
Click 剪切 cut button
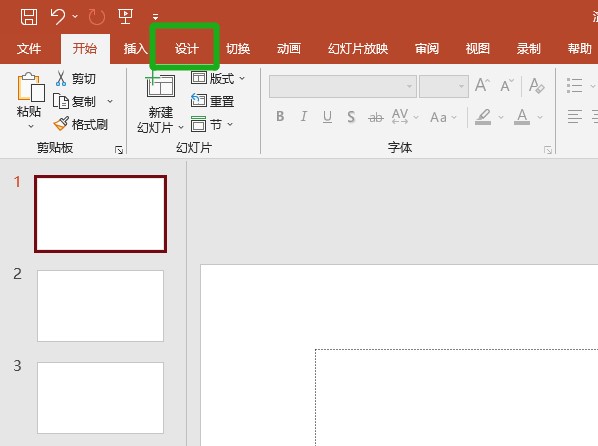(76, 78)
